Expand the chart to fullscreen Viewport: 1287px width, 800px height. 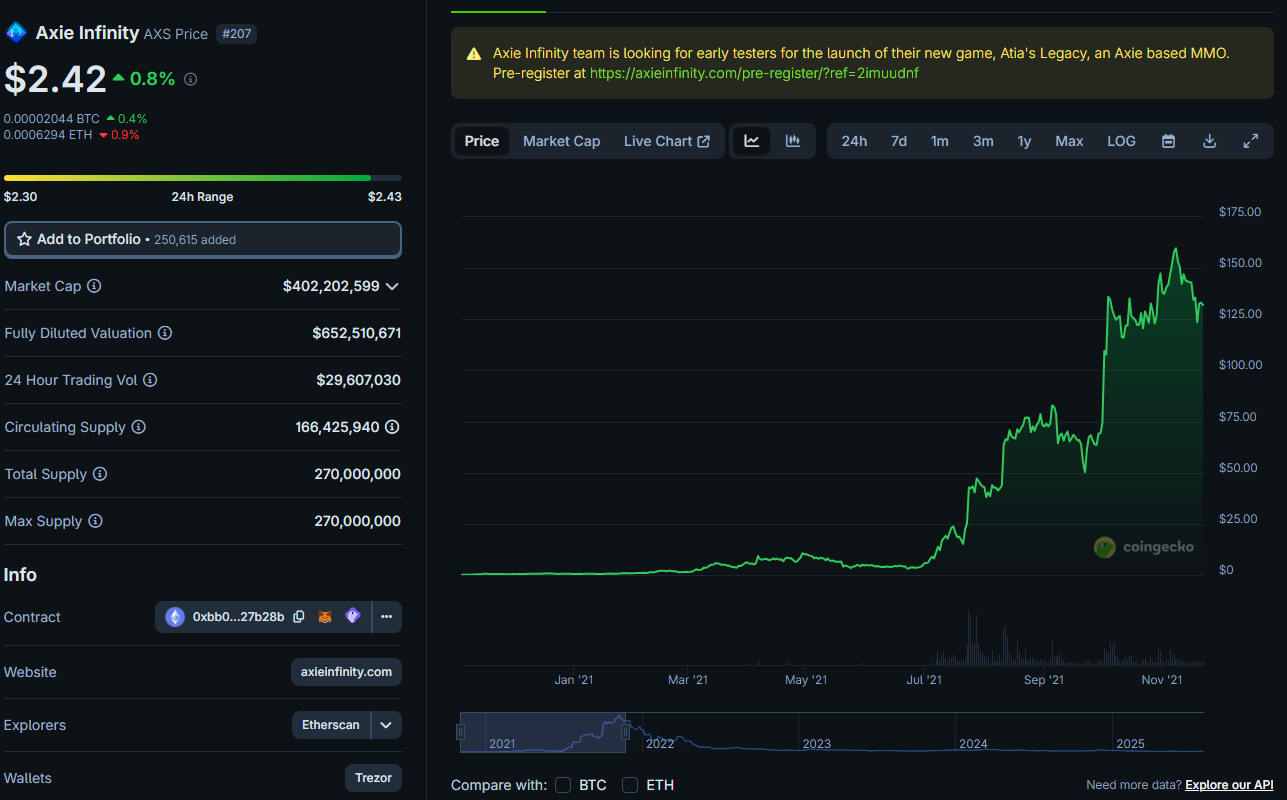(x=1250, y=141)
